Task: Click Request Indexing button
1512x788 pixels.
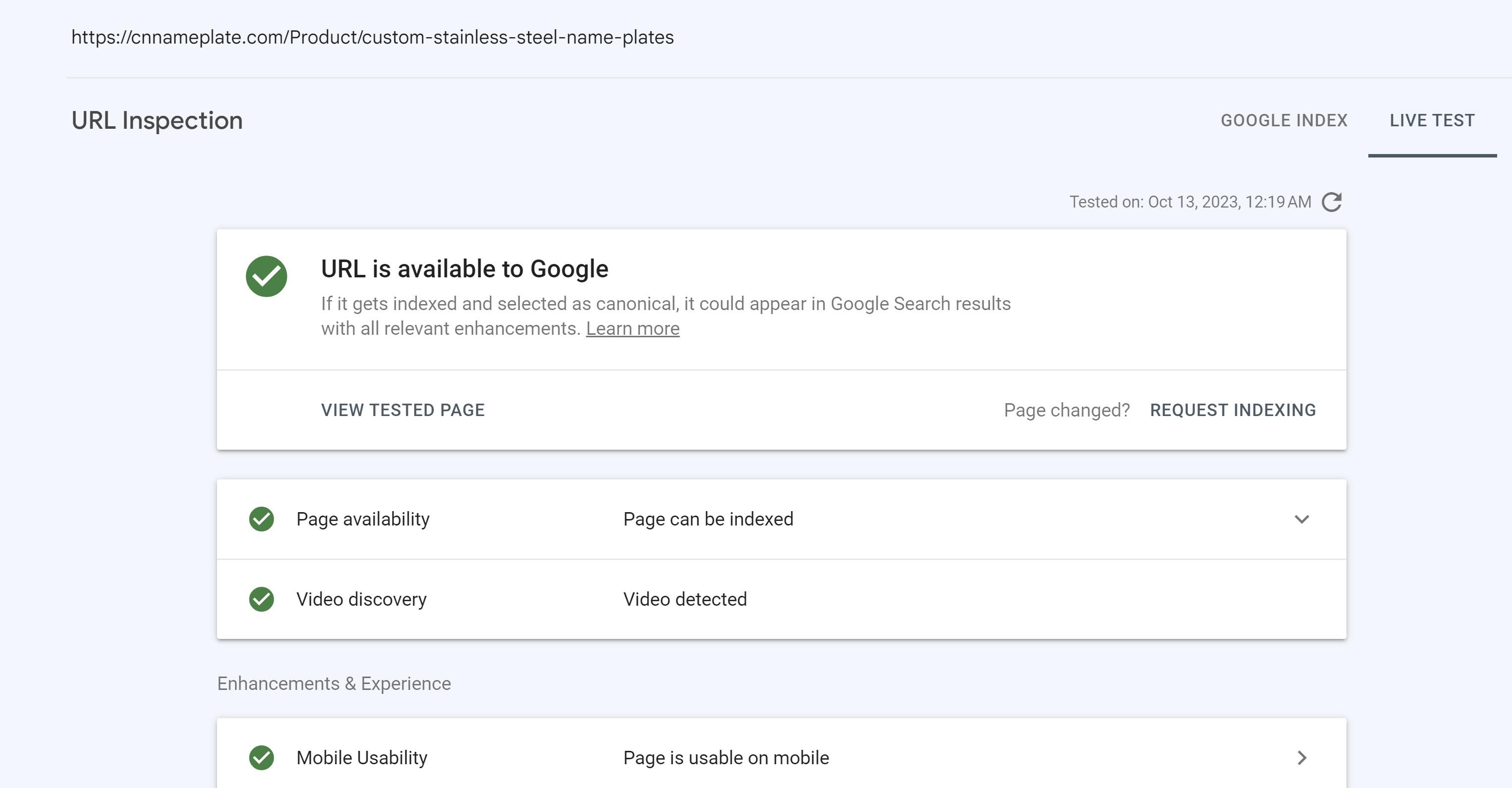Action: 1233,410
